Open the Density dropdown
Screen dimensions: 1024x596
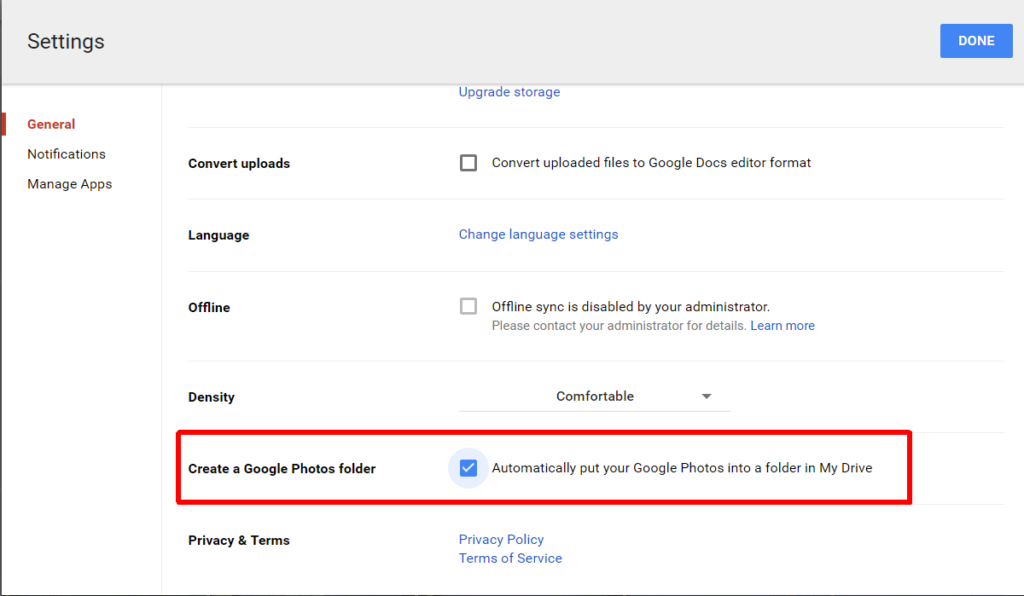pos(594,396)
